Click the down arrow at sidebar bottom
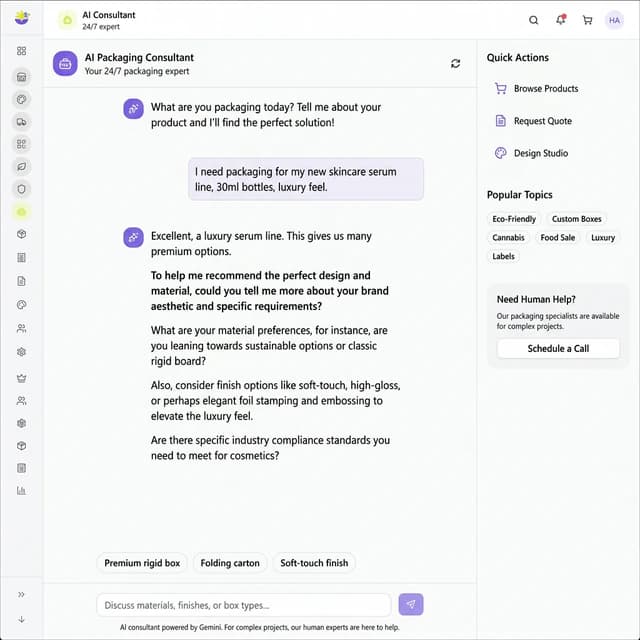 [22, 619]
